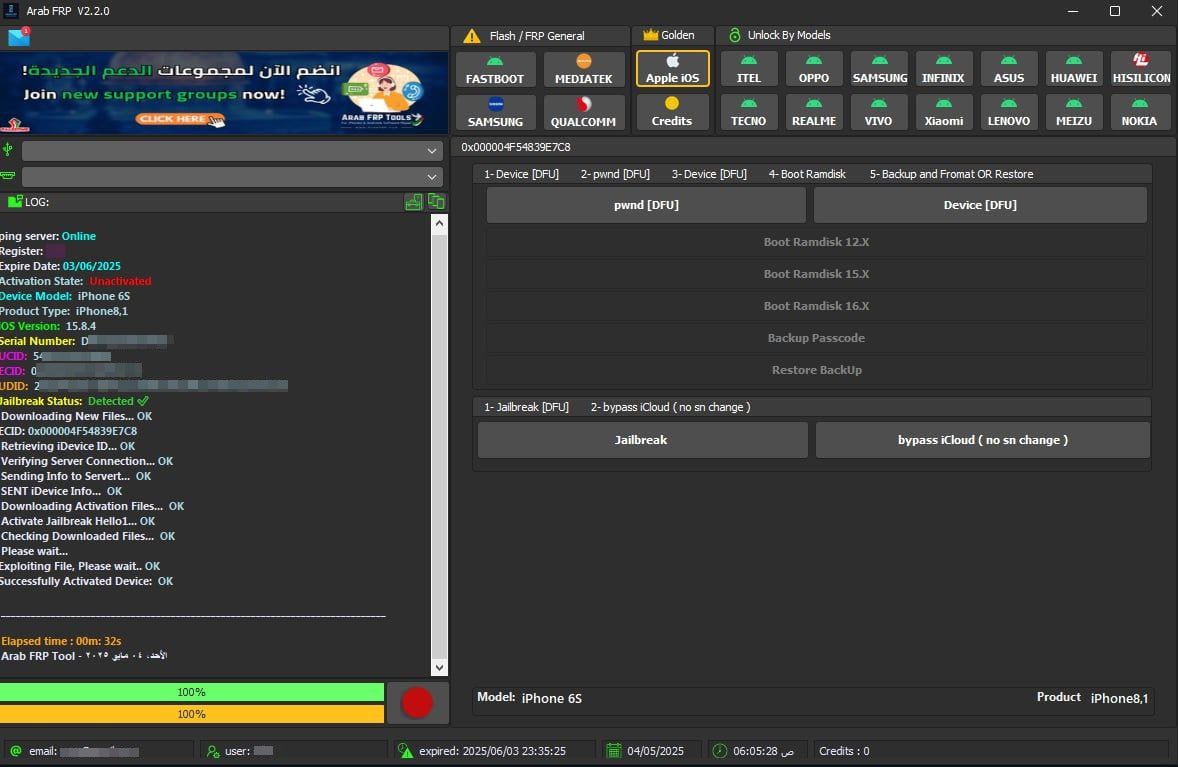
Task: Click the Jailbreak Status Detected line
Action: [74, 401]
